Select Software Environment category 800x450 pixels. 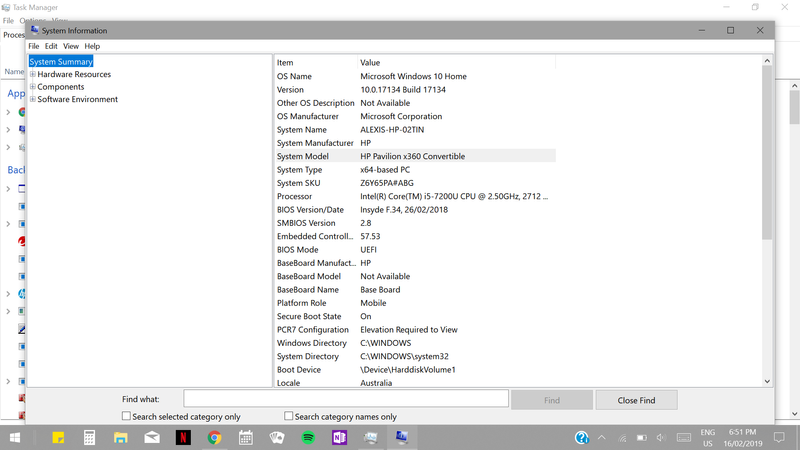[78, 99]
